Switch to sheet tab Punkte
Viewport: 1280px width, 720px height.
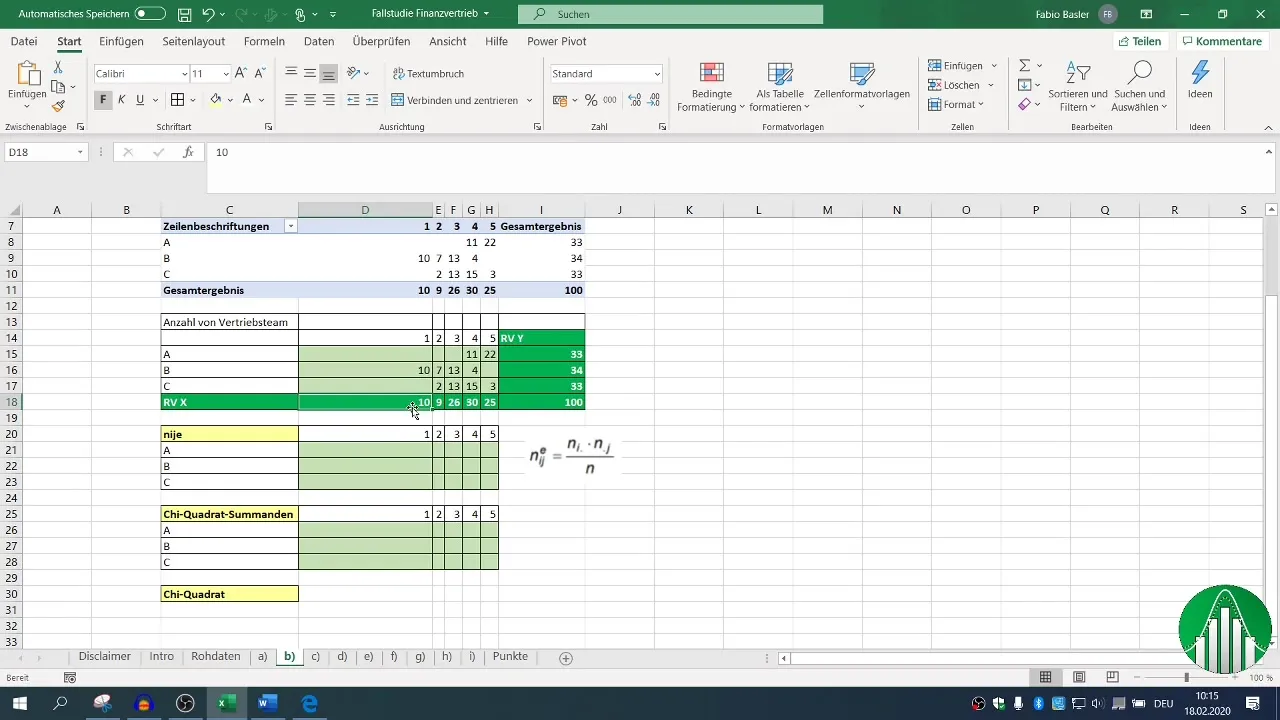pyautogui.click(x=511, y=657)
